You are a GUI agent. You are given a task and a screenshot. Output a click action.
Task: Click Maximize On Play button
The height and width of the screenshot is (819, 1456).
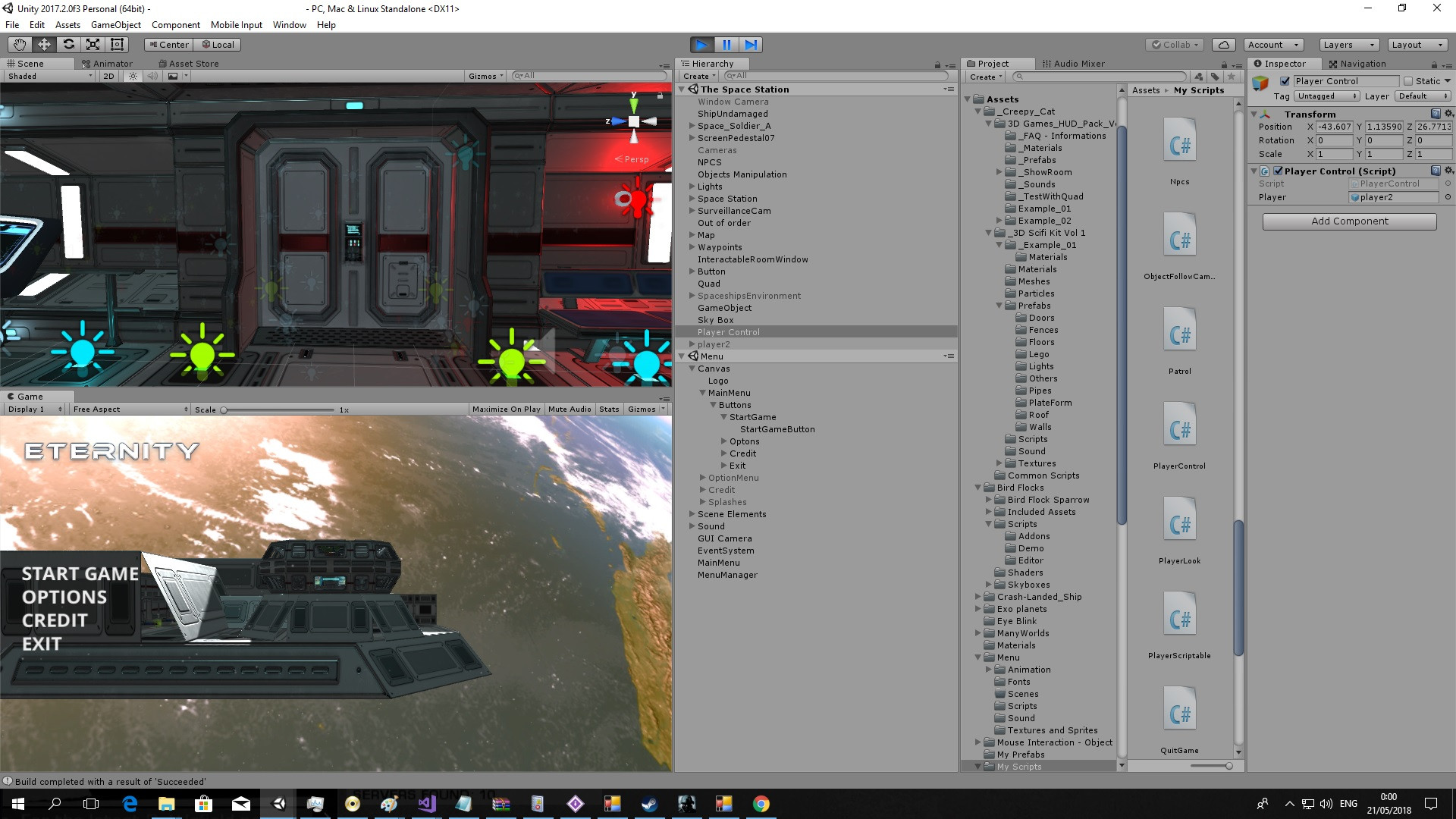[506, 409]
